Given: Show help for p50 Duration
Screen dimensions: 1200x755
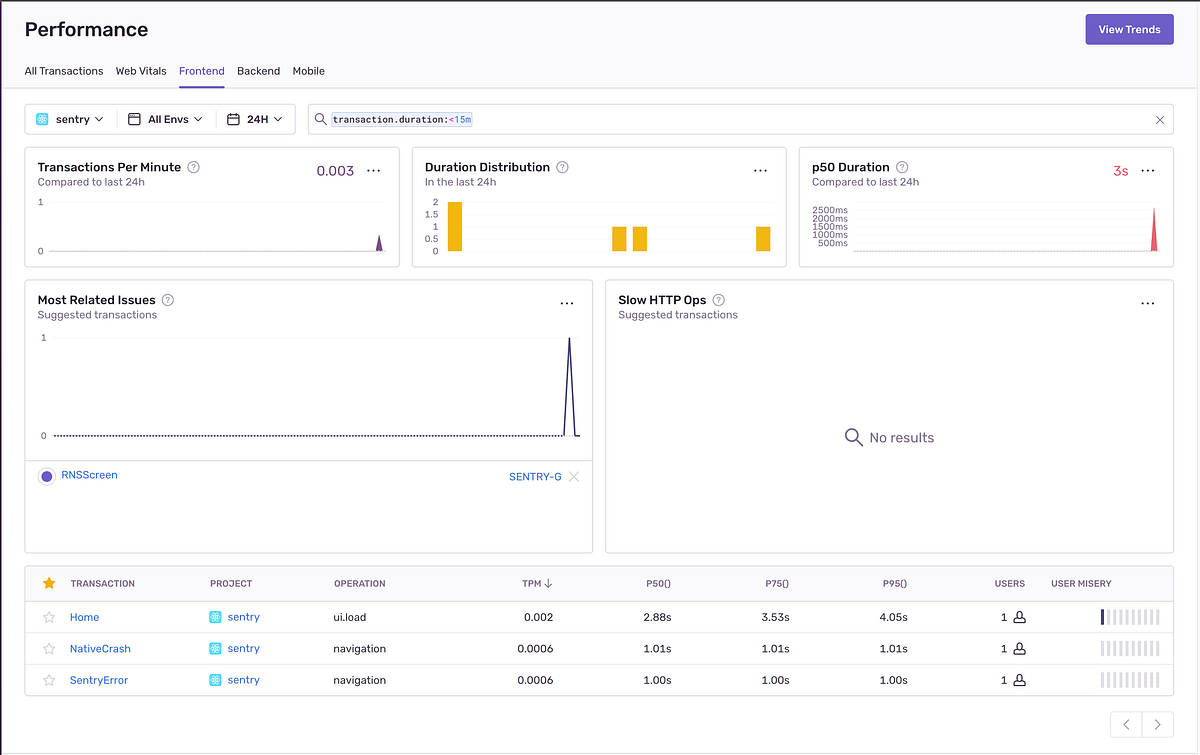Looking at the screenshot, I should (902, 167).
